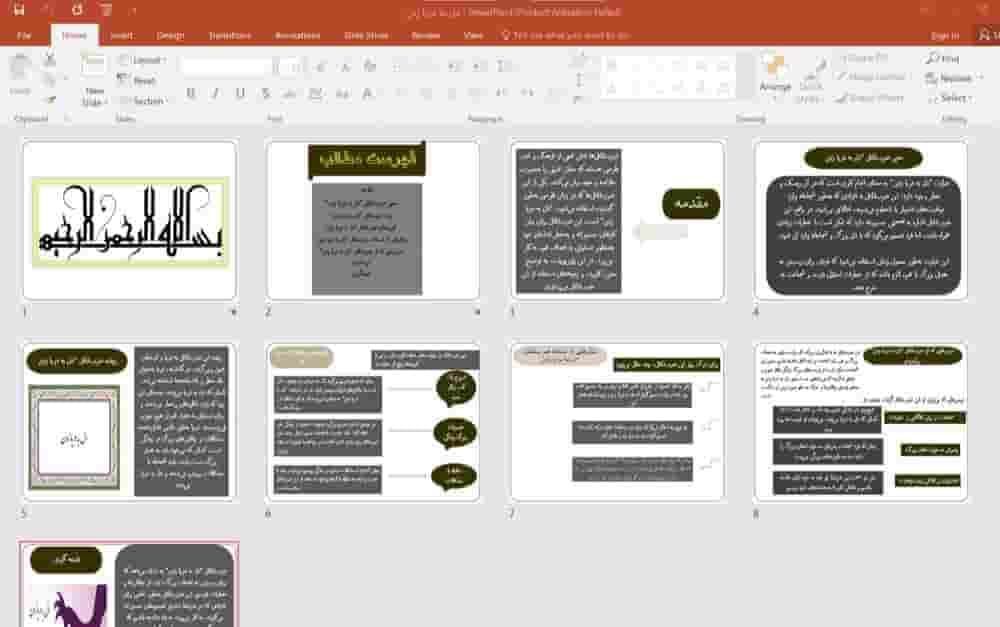The height and width of the screenshot is (627, 1000).
Task: Open the Change Case menu
Action: pos(342,94)
